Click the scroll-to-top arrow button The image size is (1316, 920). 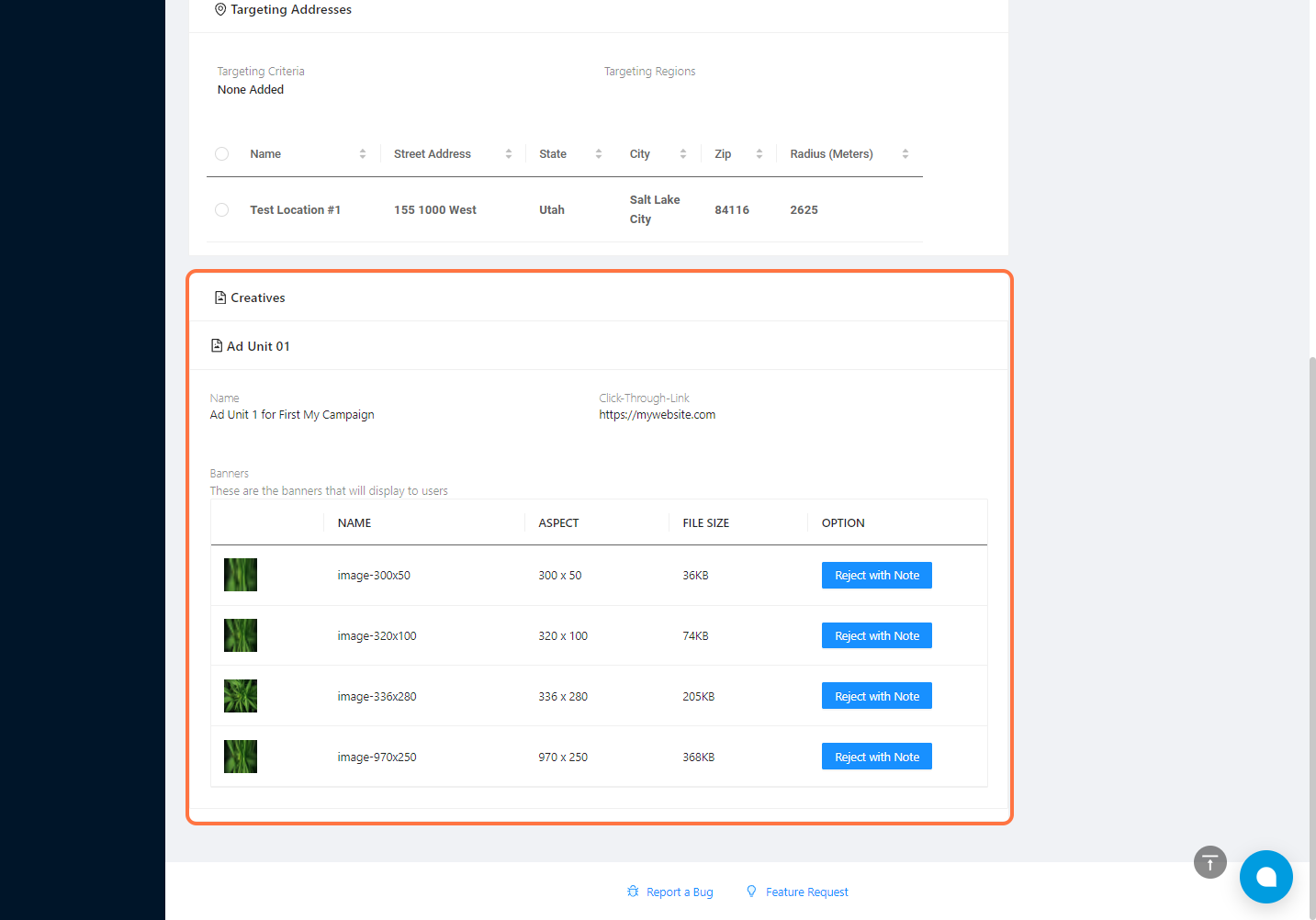click(1210, 862)
